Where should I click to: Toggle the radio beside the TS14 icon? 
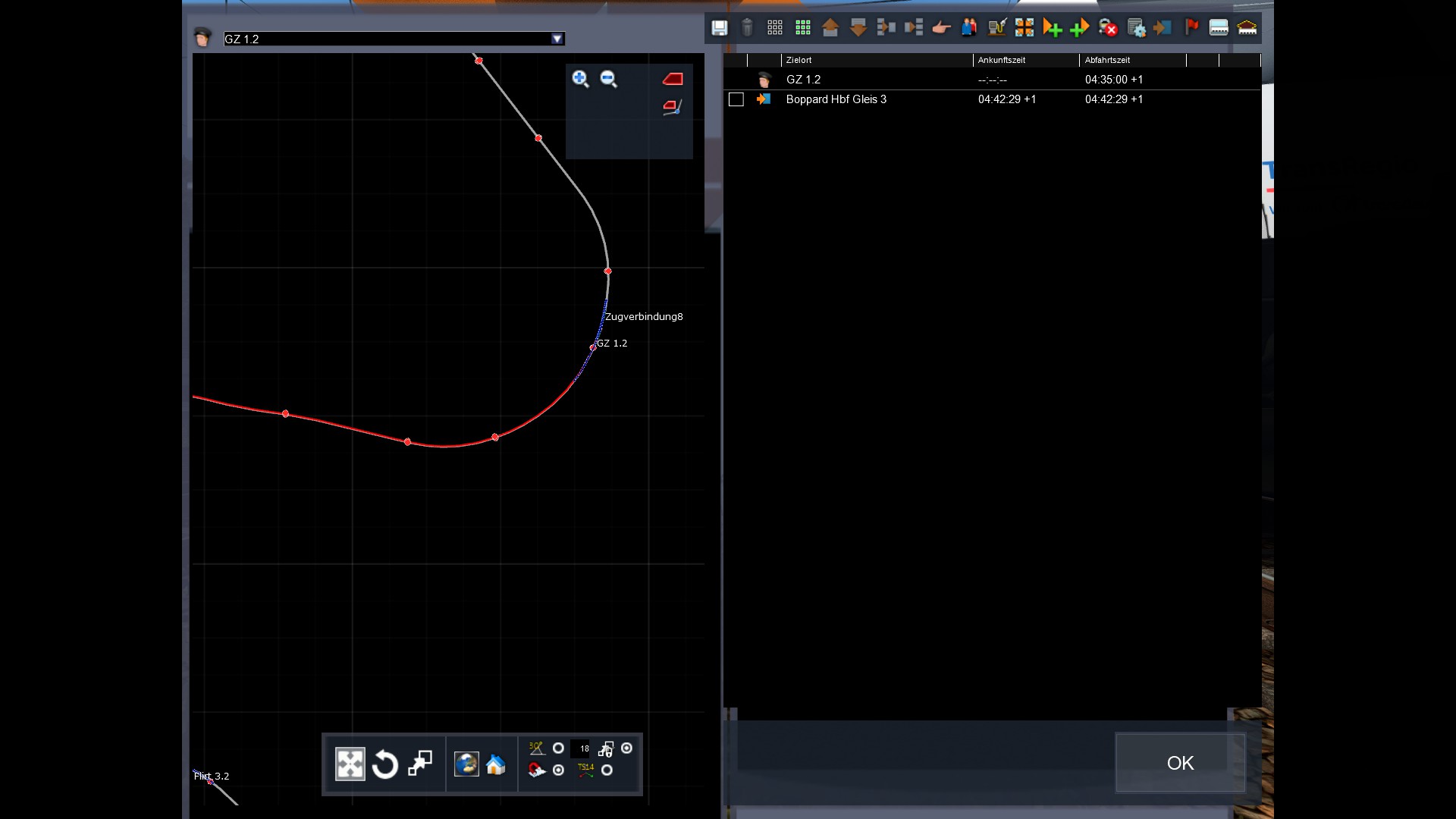[607, 770]
